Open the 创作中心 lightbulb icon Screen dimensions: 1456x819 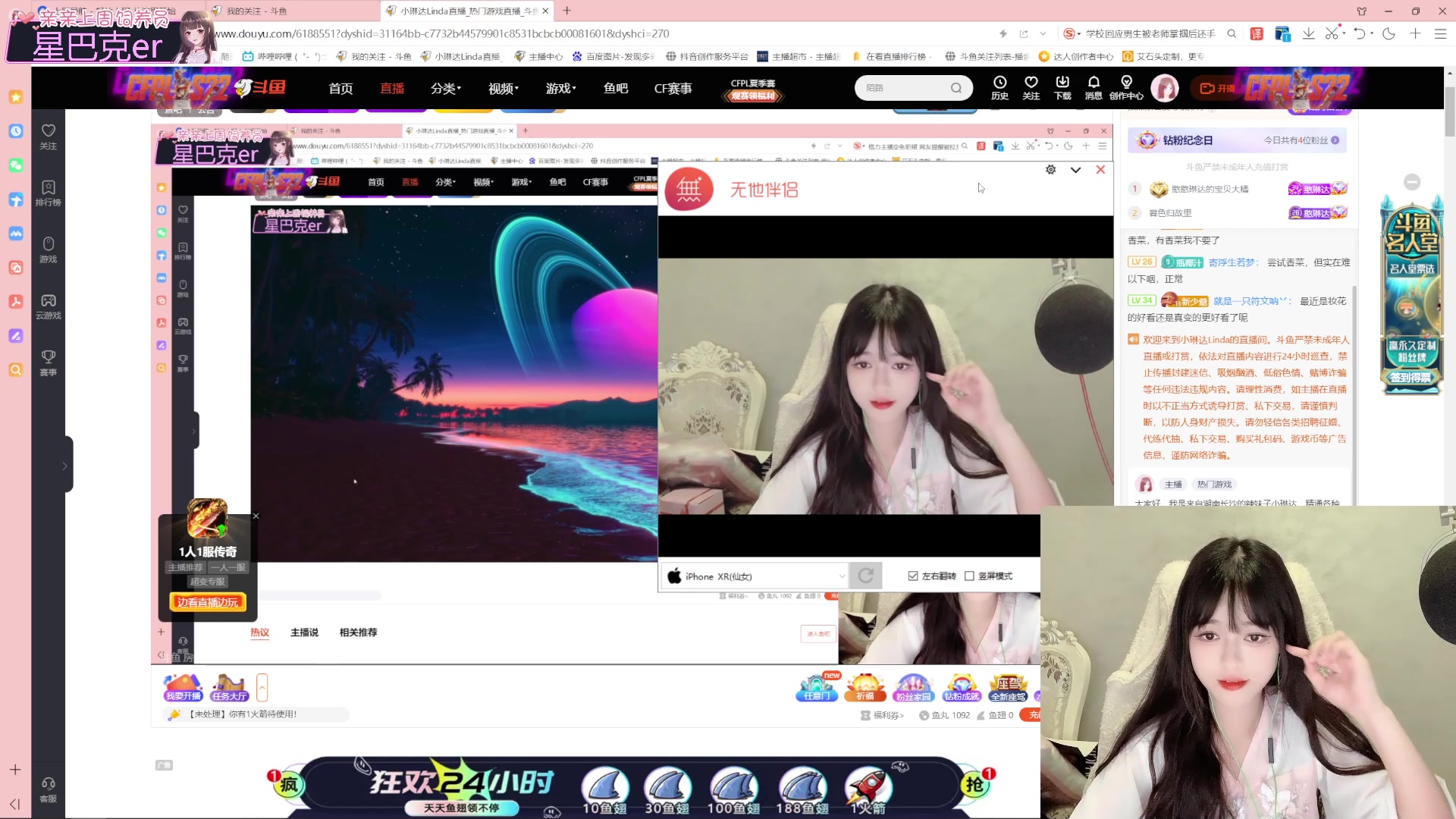click(1126, 88)
